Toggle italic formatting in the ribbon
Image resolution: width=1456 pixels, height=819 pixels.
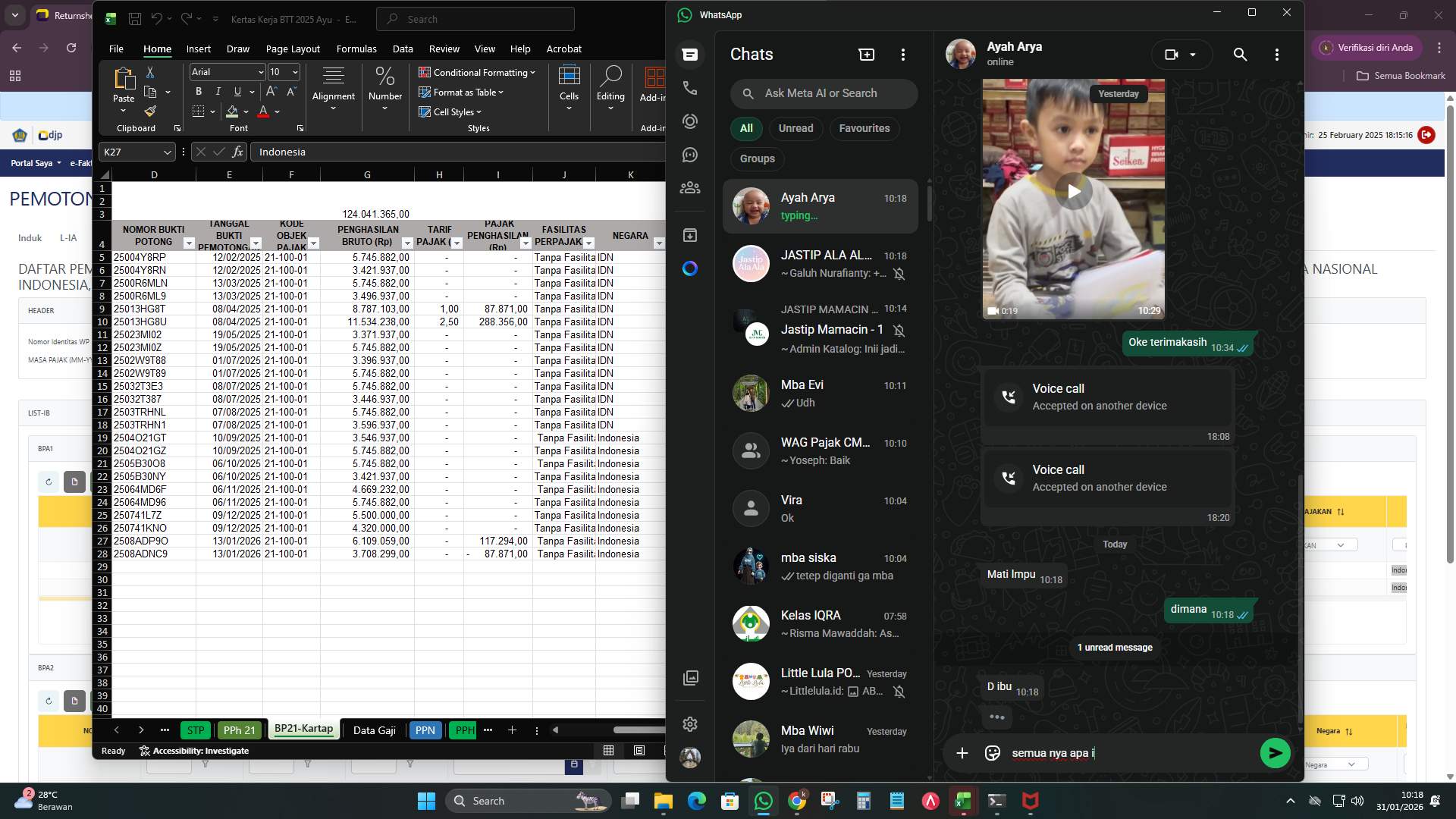point(218,91)
